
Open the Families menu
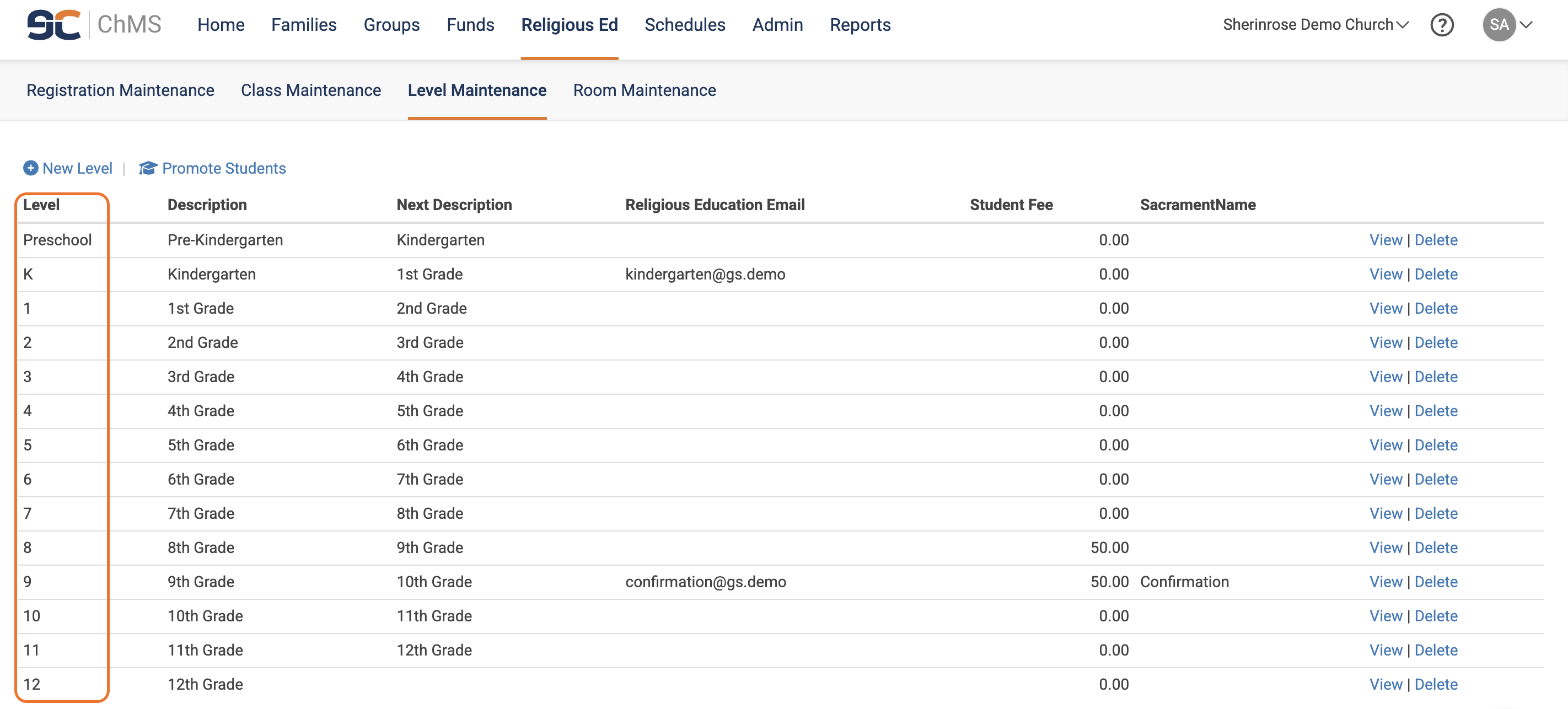[304, 25]
